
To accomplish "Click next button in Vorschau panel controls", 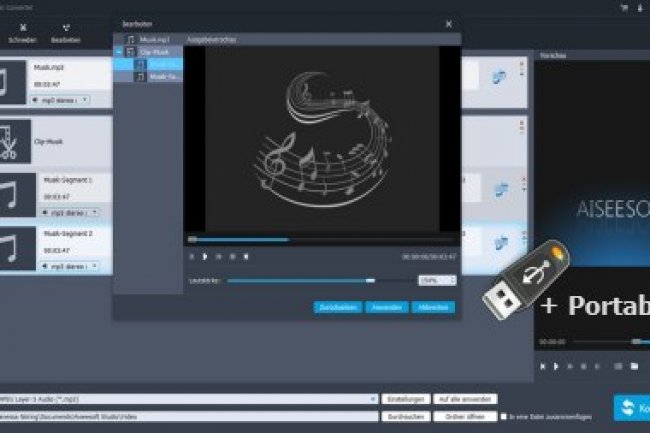I will coord(570,366).
